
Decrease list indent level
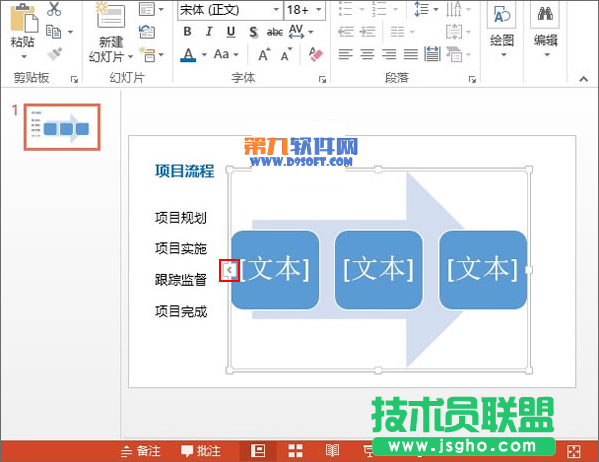[346, 32]
